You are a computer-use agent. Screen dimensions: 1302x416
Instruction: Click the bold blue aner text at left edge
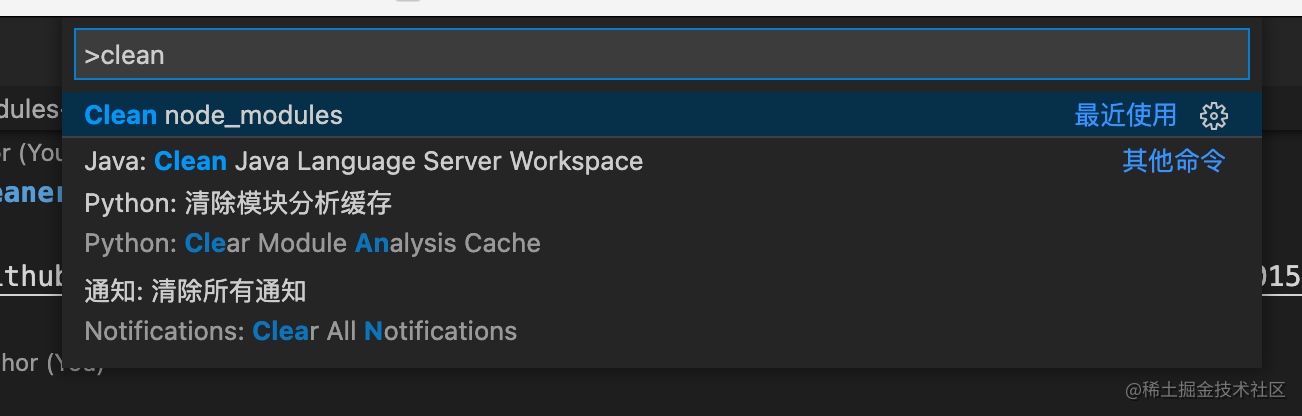(x=30, y=193)
